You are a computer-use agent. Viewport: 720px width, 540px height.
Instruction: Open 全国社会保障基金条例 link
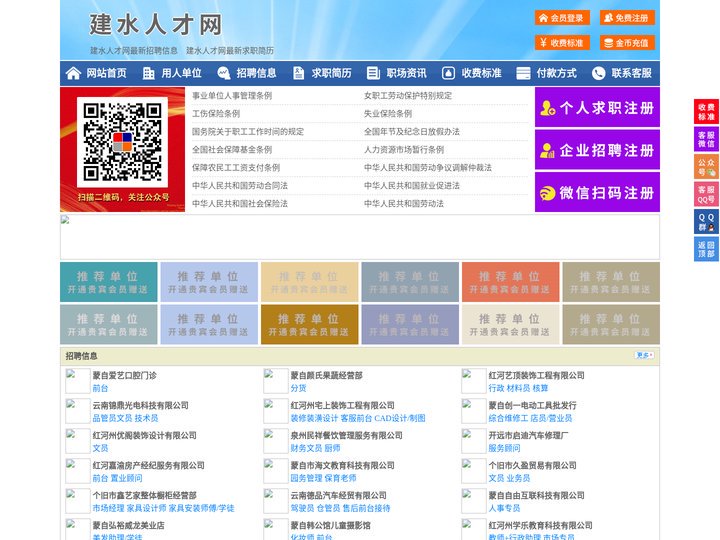tap(232, 150)
